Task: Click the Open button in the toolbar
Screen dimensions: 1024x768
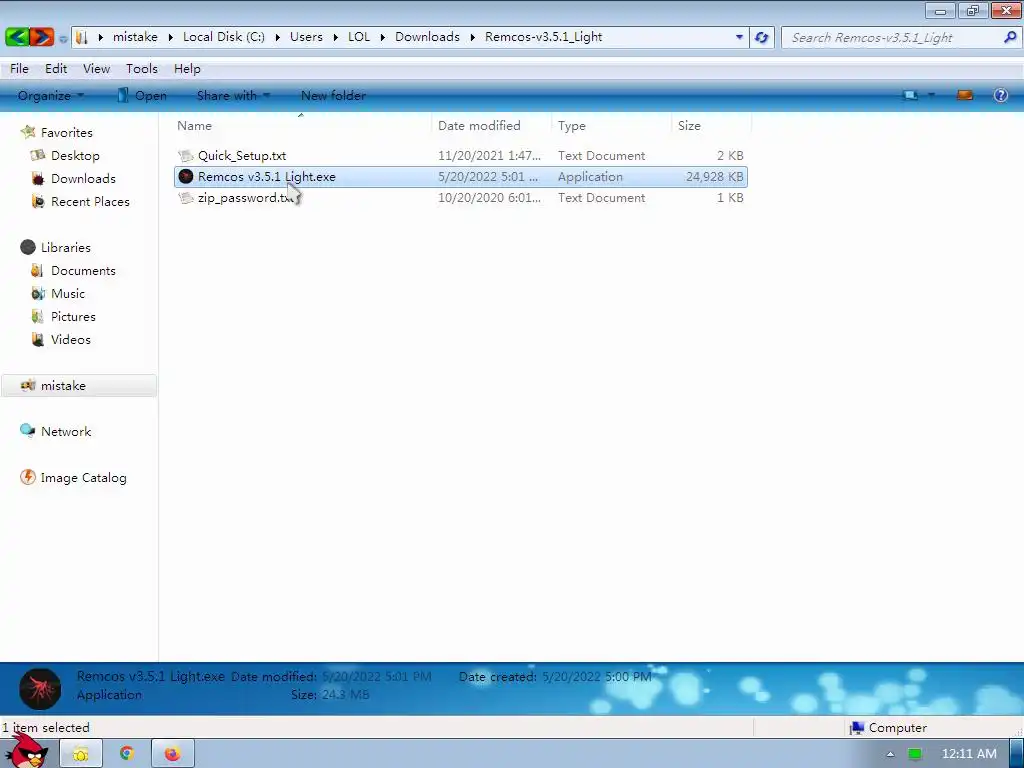Action: tap(142, 95)
